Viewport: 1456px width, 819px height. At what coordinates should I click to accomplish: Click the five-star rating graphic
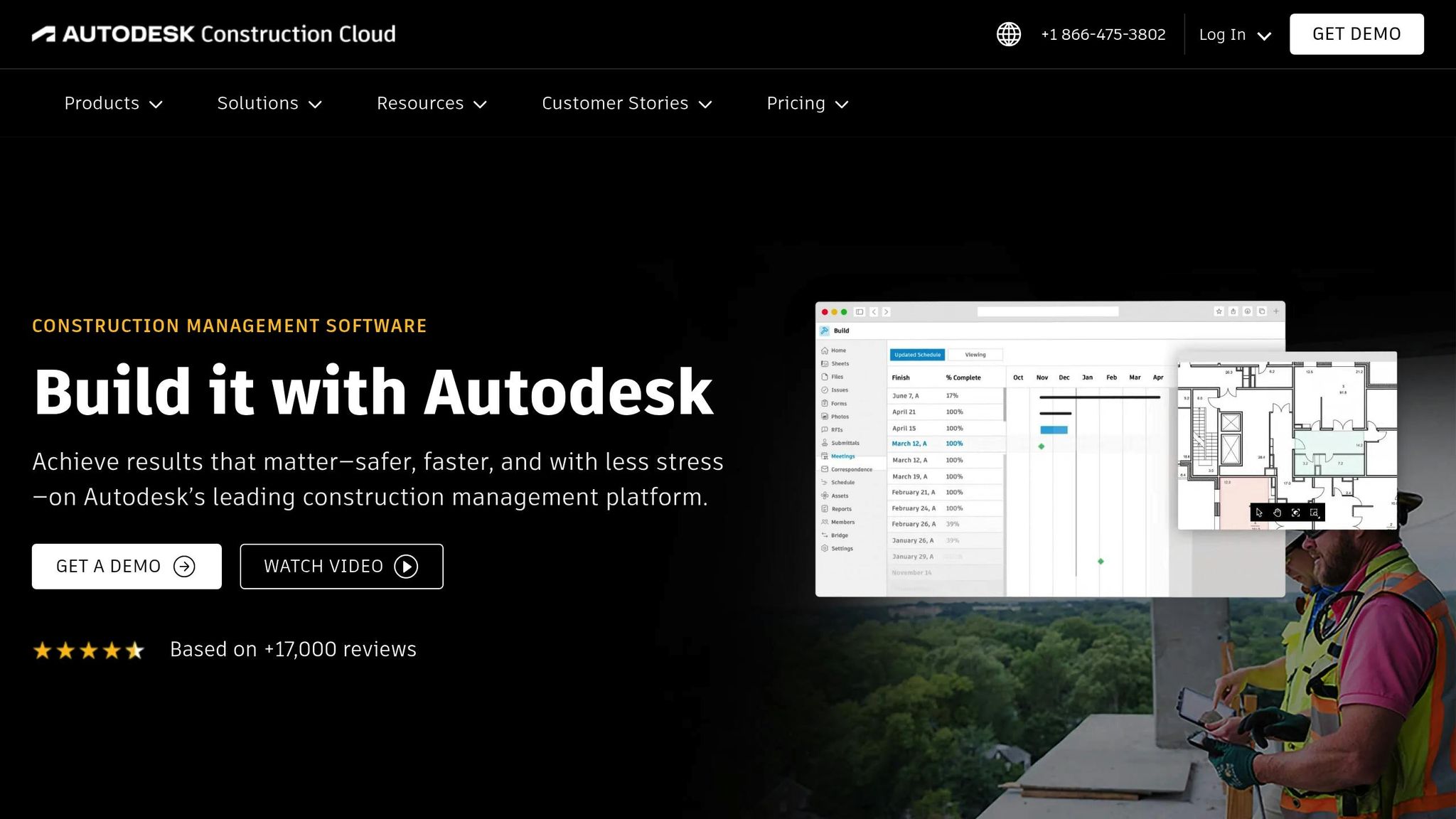coord(89,651)
